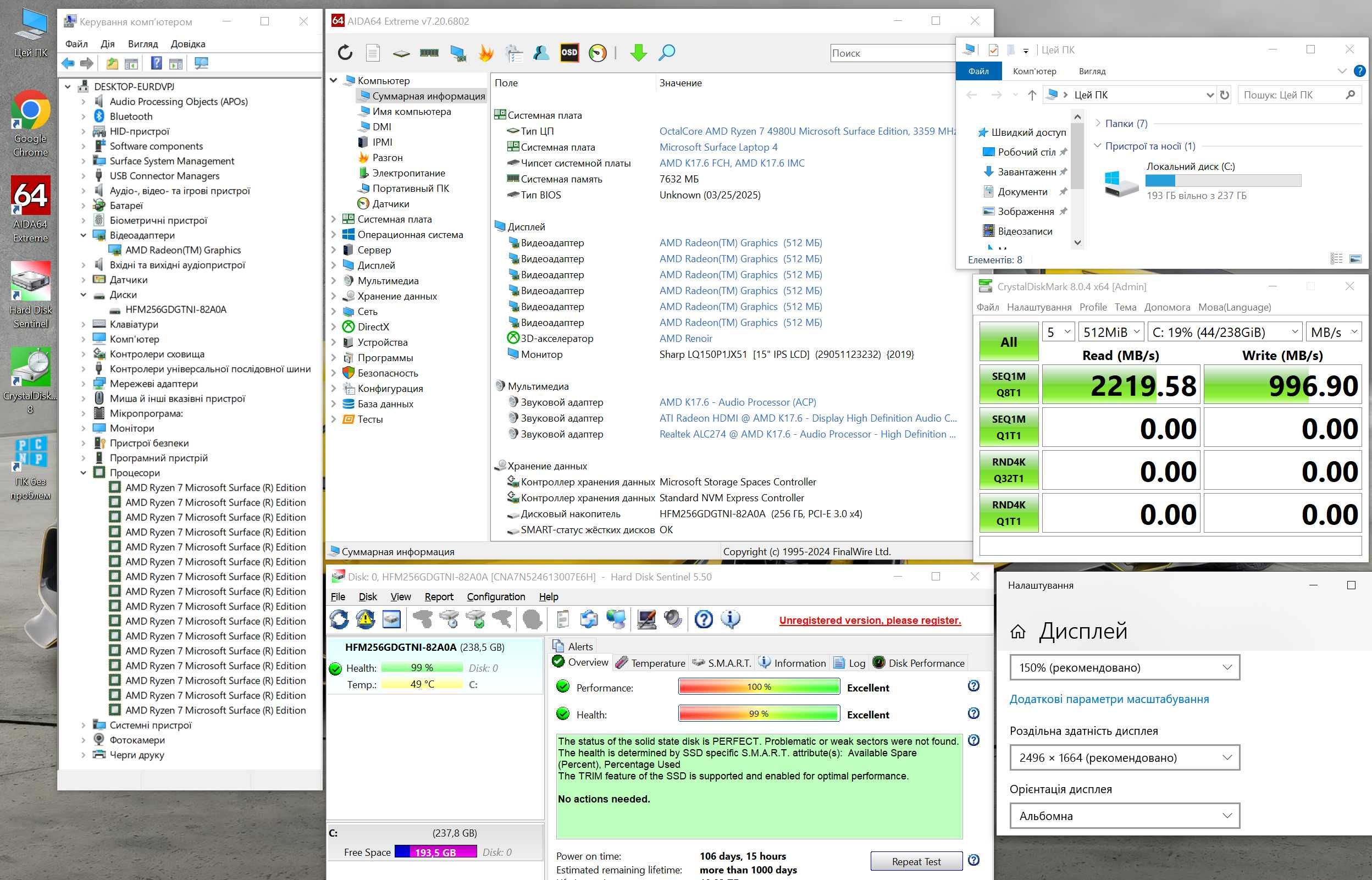Run the SEQ1M Q8T1 test button
1372x880 pixels.
tap(1009, 385)
